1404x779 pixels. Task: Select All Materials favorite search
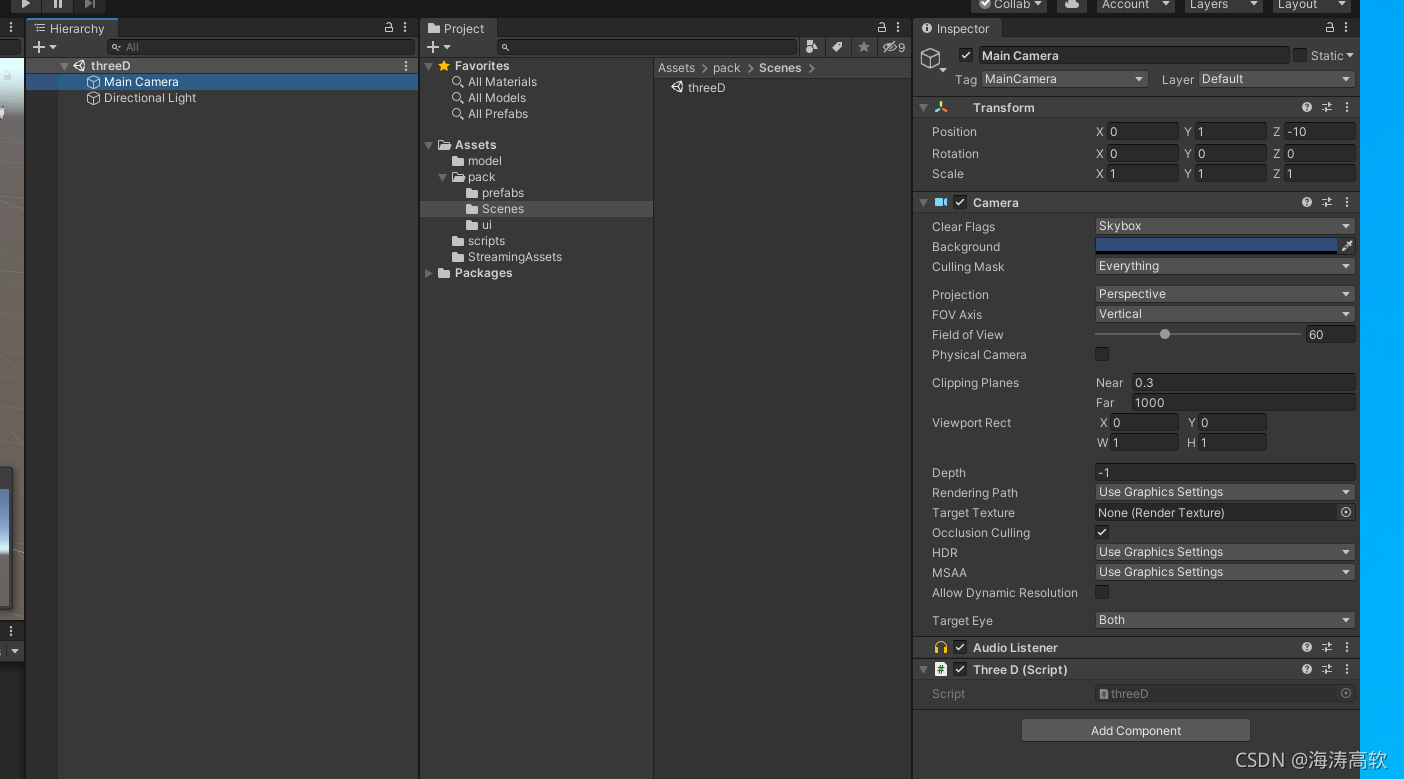click(x=502, y=82)
